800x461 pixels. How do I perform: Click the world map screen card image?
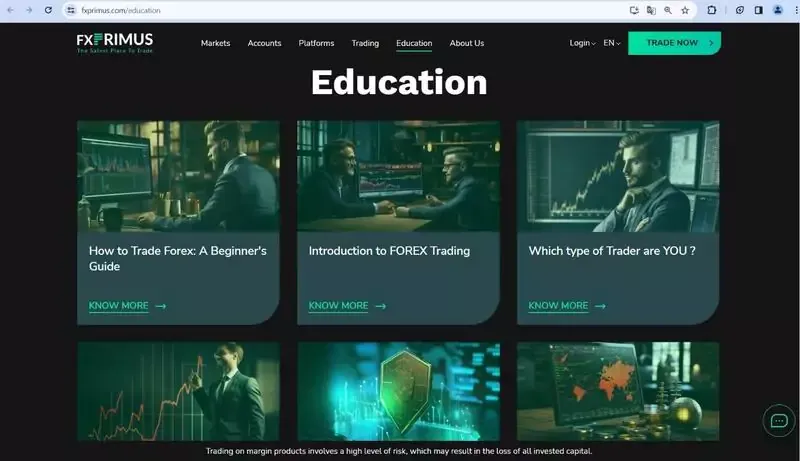click(x=618, y=391)
